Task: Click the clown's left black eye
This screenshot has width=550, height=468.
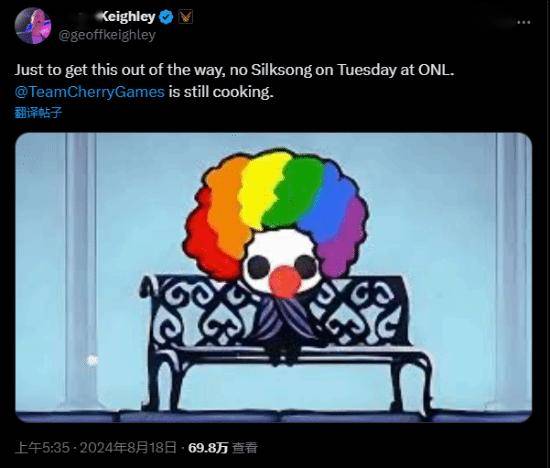Action: coord(259,267)
